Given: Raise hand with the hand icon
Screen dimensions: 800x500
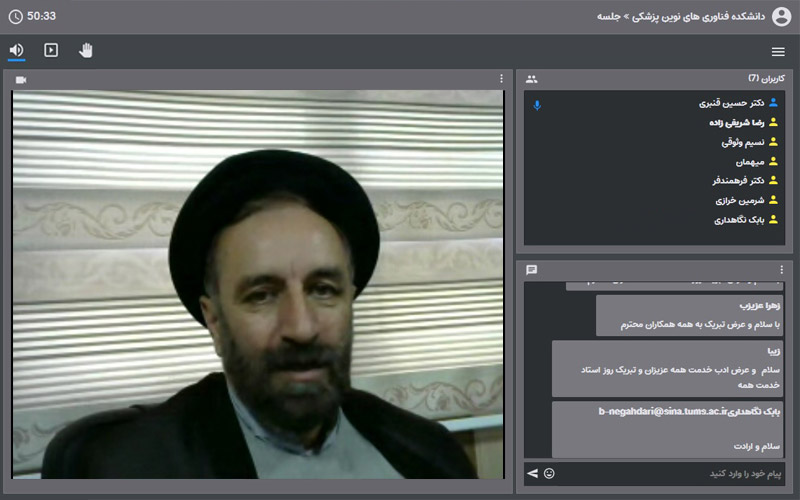Looking at the screenshot, I should [x=86, y=50].
